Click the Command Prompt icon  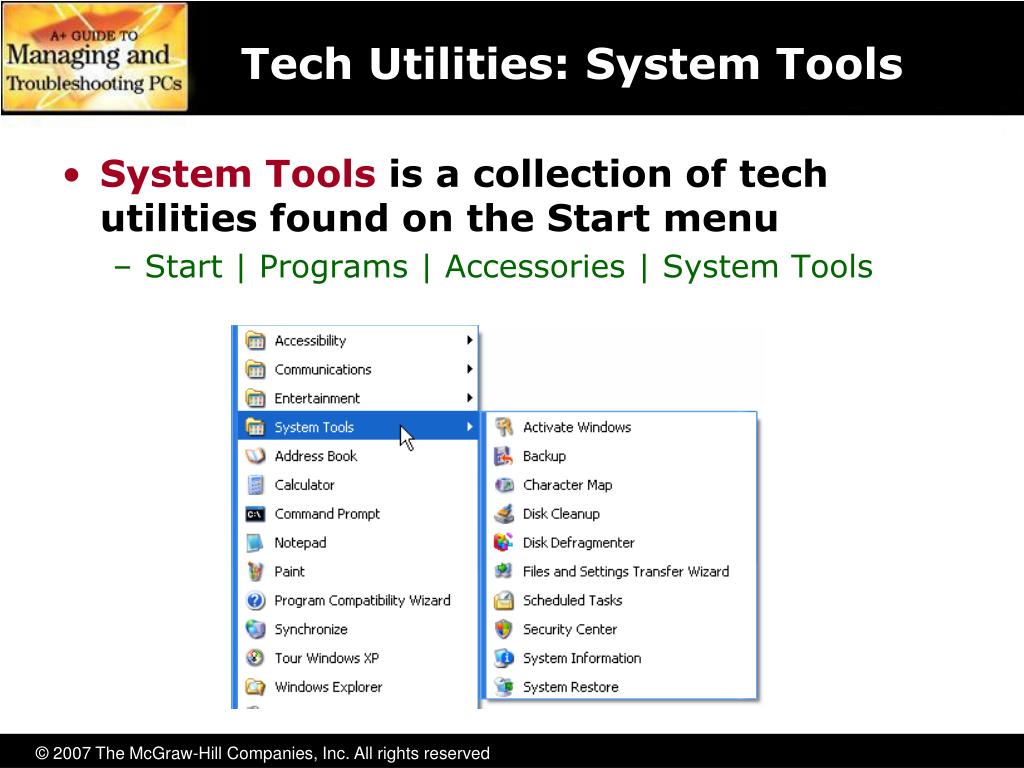point(256,514)
